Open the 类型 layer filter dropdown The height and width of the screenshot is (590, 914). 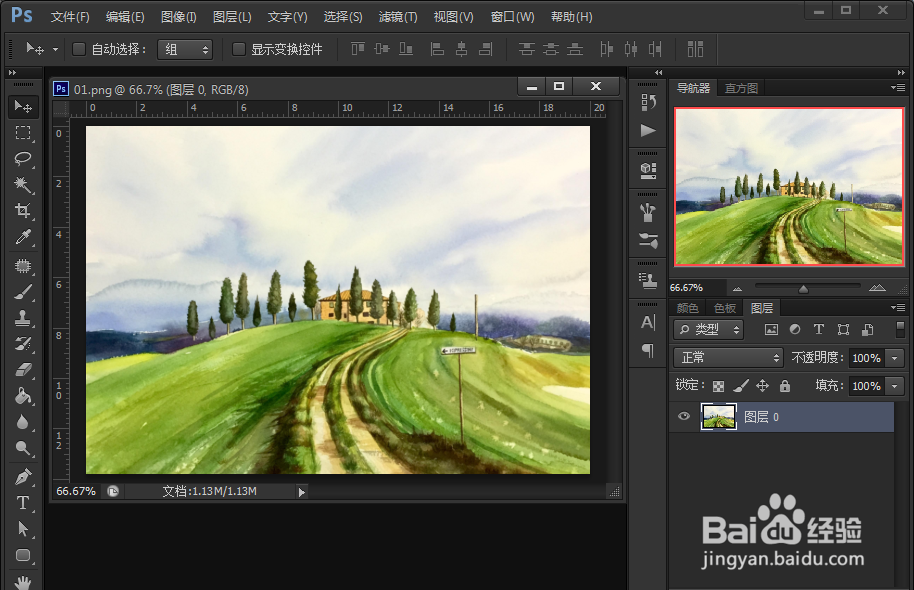pyautogui.click(x=708, y=329)
